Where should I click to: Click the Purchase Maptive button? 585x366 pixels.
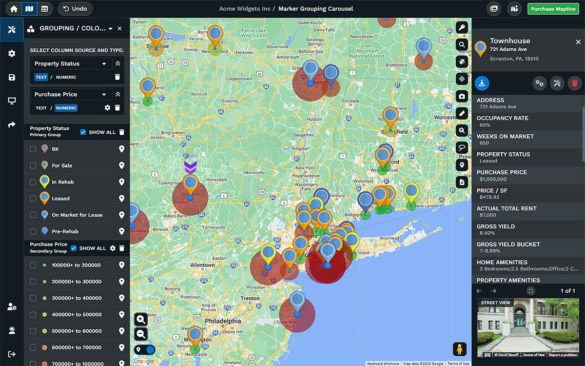(553, 9)
